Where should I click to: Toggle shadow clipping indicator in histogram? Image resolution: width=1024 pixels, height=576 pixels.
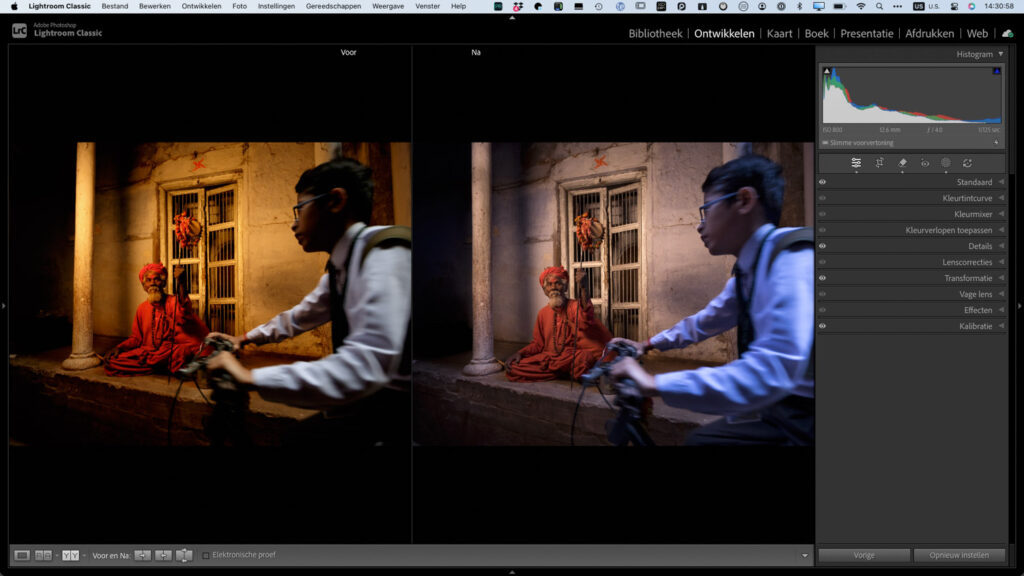click(x=827, y=71)
